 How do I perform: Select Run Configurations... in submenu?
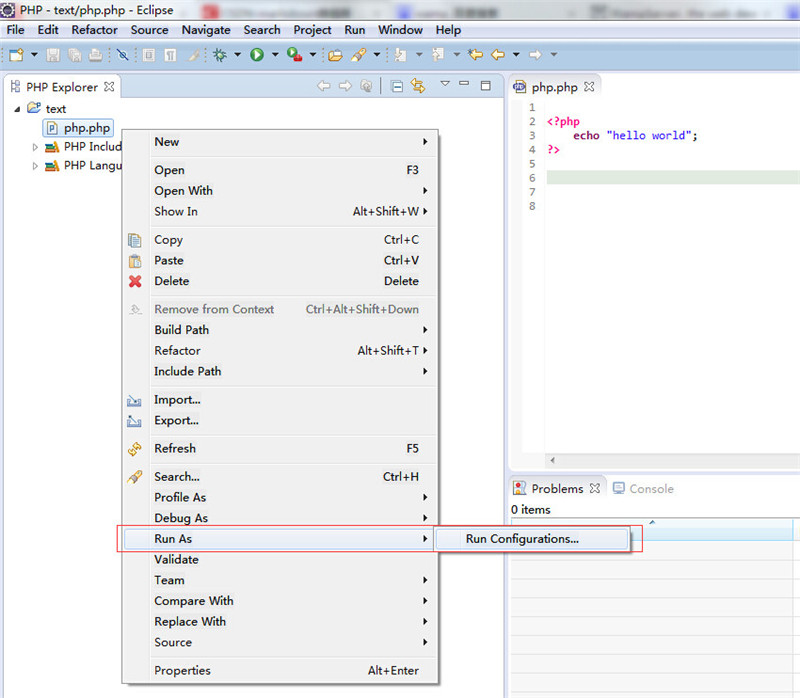point(522,539)
